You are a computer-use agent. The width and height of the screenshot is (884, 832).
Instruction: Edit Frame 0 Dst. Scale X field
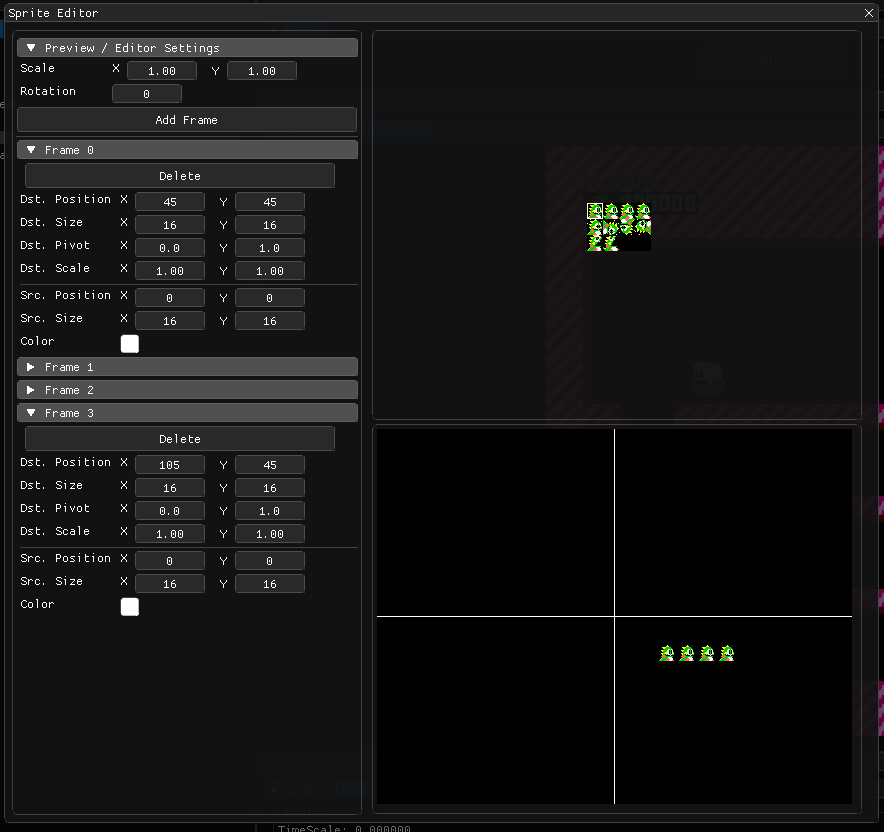pos(170,271)
